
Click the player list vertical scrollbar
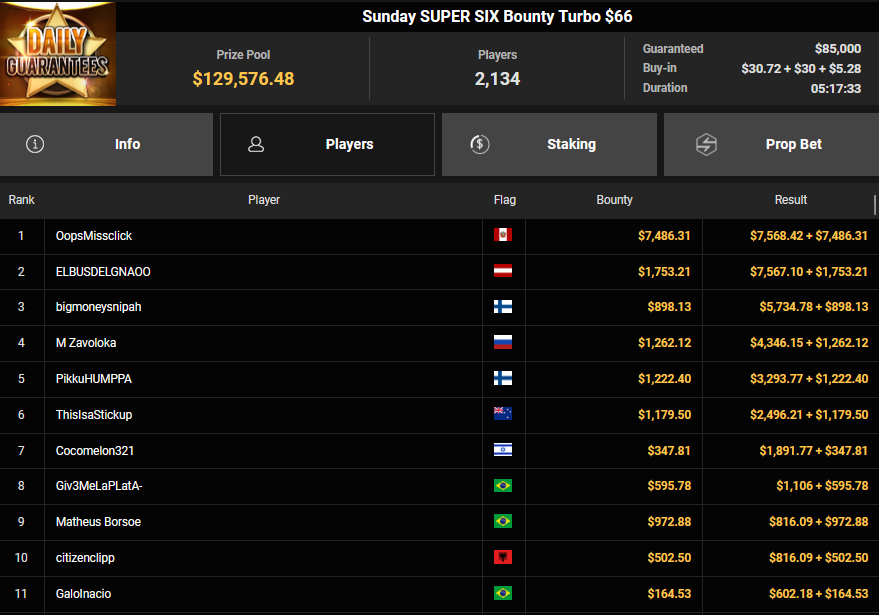(x=875, y=205)
